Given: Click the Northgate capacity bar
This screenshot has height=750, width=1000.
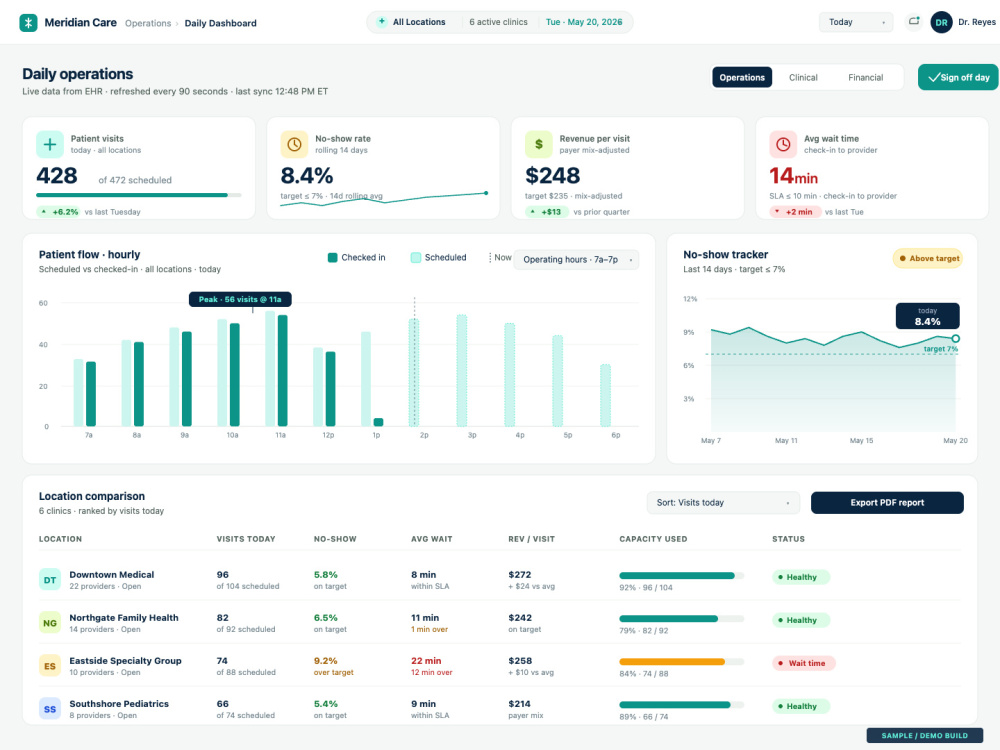Looking at the screenshot, I should coord(682,619).
